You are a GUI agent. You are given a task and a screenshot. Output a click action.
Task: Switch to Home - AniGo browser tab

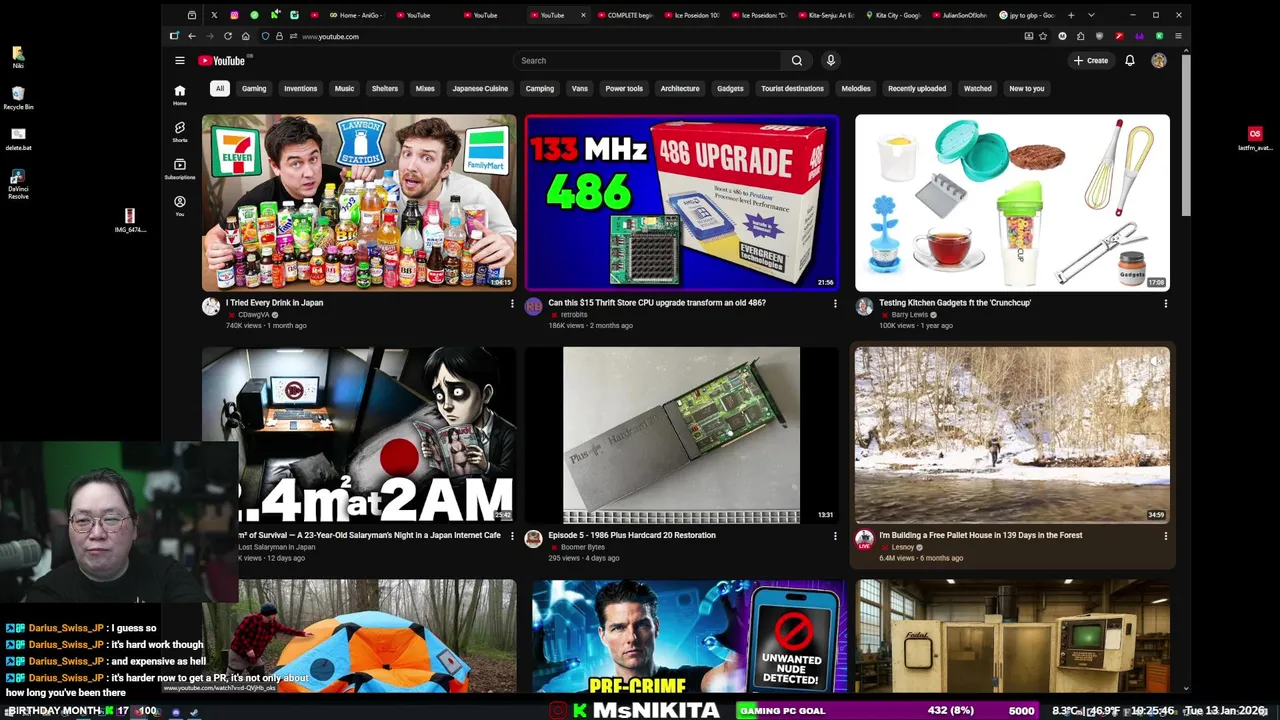point(357,15)
